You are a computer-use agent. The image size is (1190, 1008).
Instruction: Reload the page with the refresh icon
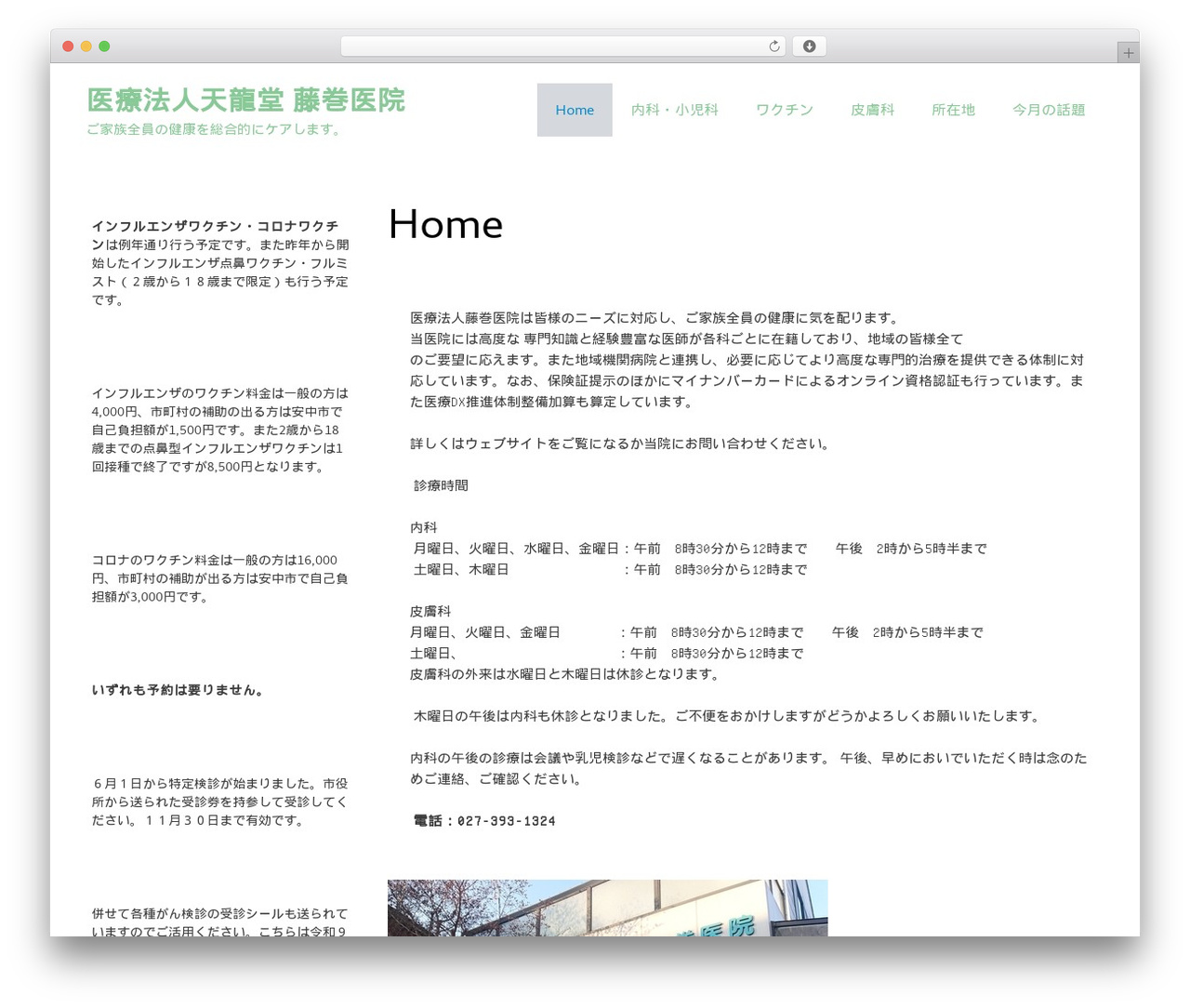[x=773, y=46]
